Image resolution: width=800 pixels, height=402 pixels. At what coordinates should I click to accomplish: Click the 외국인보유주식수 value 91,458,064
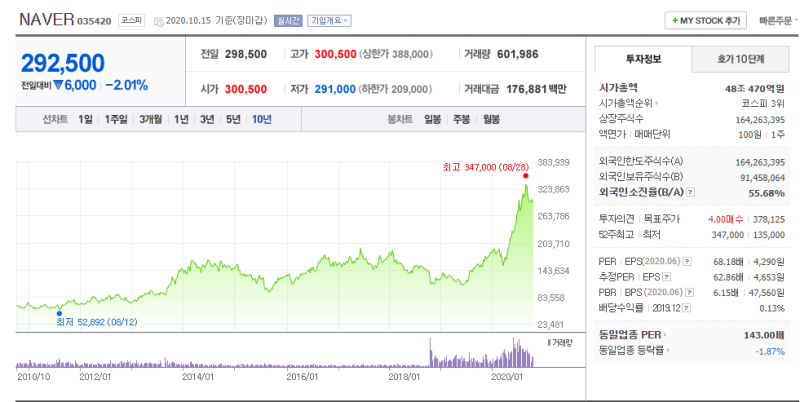pyautogui.click(x=760, y=178)
